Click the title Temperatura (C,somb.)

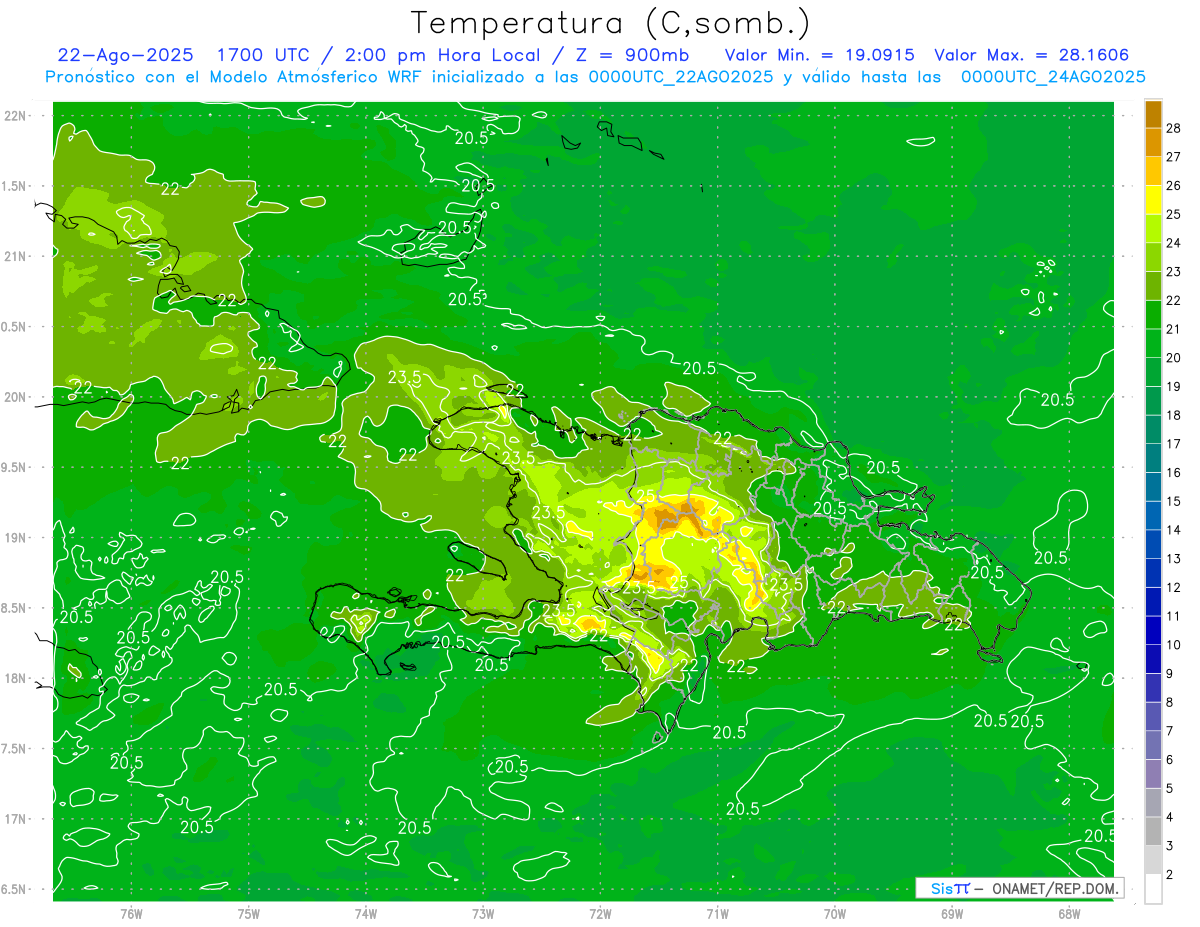611,23
